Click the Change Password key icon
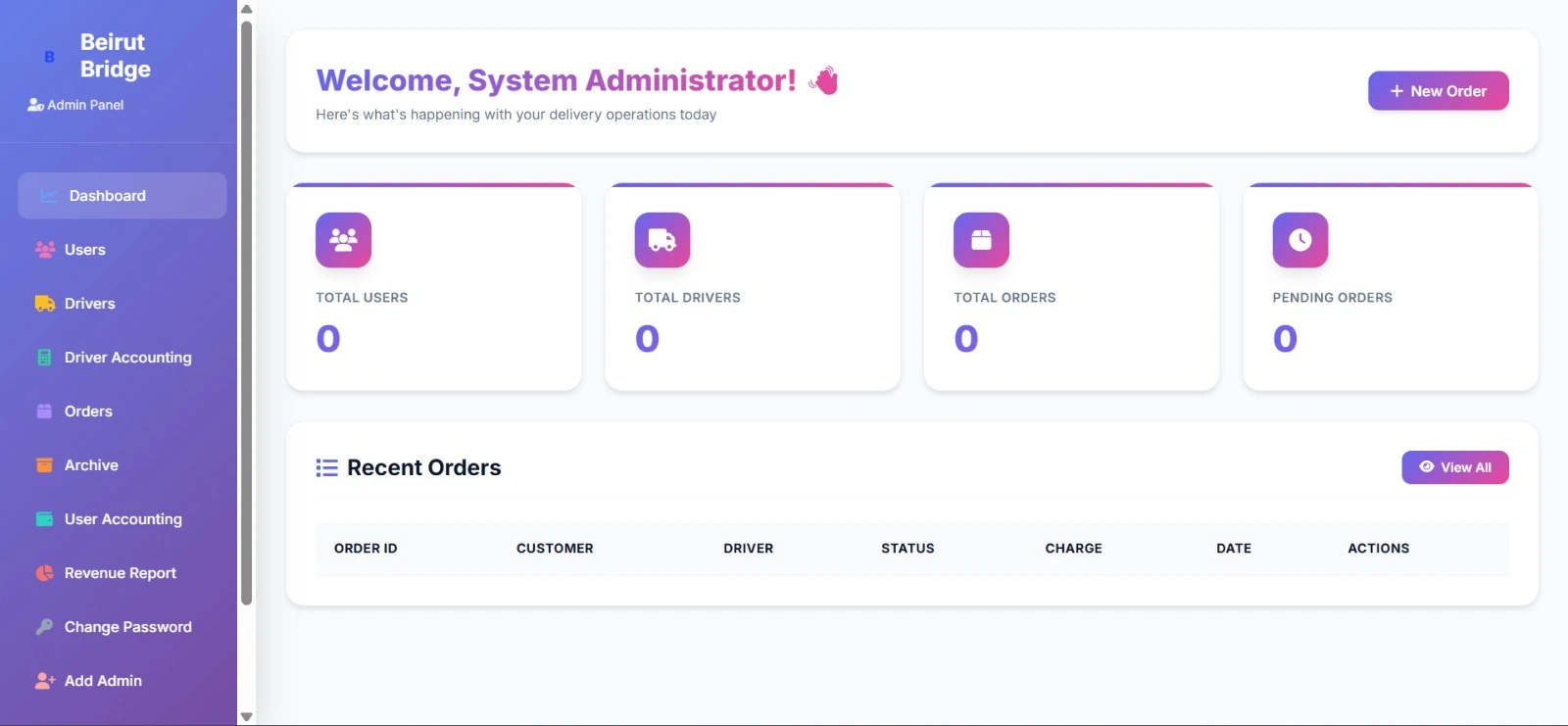 coord(44,627)
